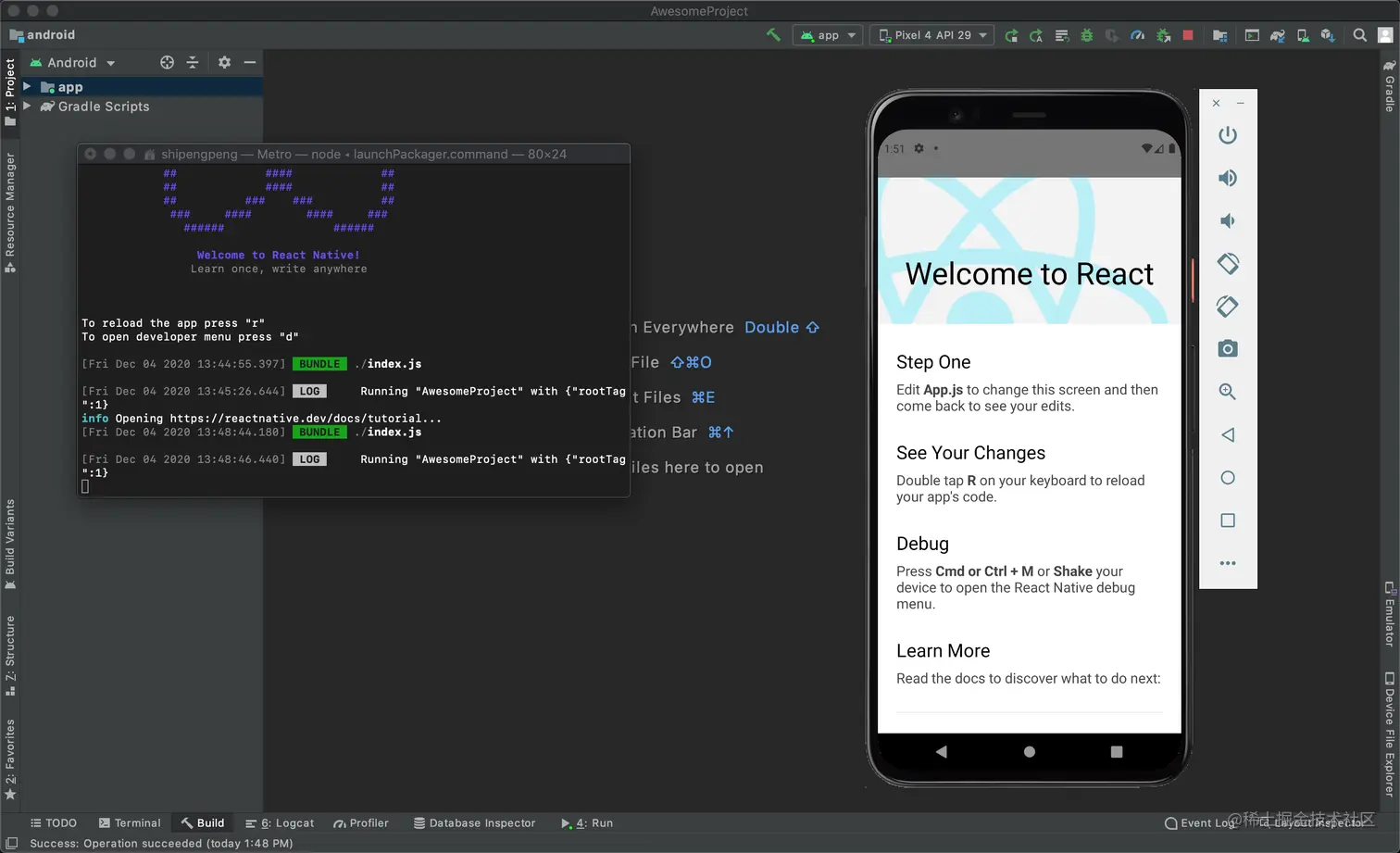Tap the phone screen's recents navigation button
The image size is (1400, 853).
[1117, 752]
